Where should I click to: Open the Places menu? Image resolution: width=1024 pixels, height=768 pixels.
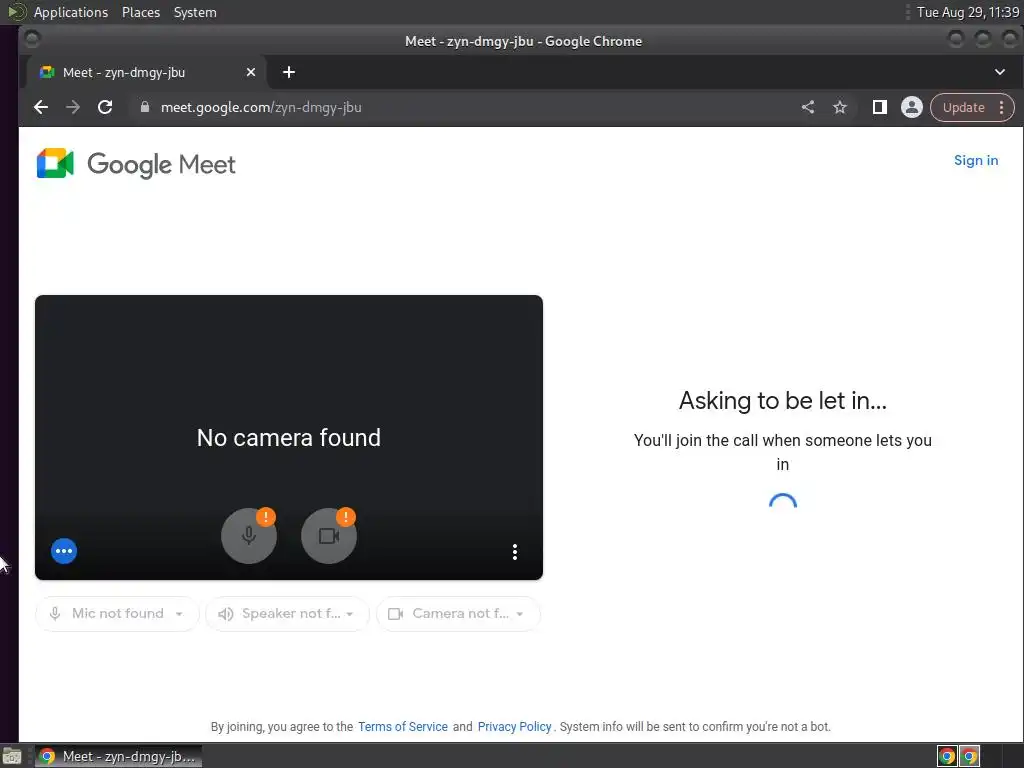click(140, 12)
